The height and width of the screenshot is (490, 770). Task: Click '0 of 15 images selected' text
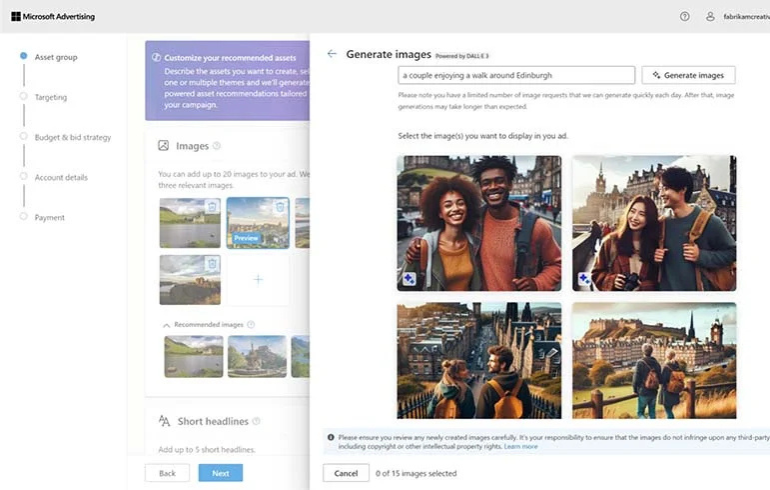coord(416,473)
